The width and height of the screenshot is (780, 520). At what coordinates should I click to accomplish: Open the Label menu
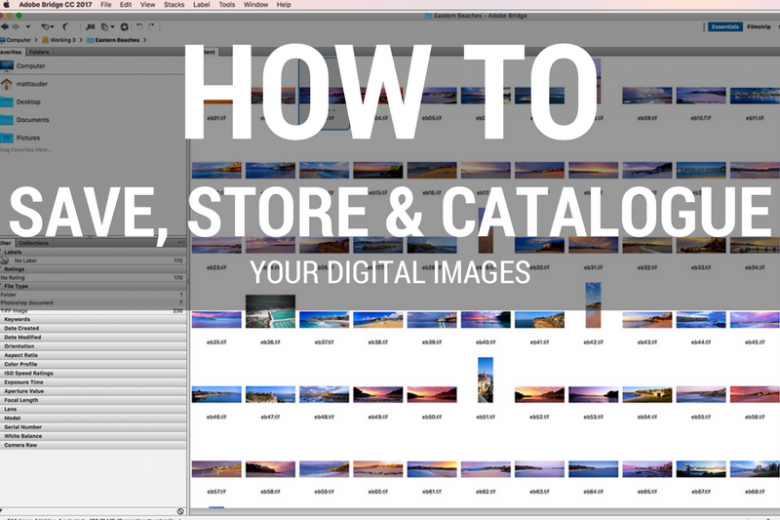(x=201, y=4)
